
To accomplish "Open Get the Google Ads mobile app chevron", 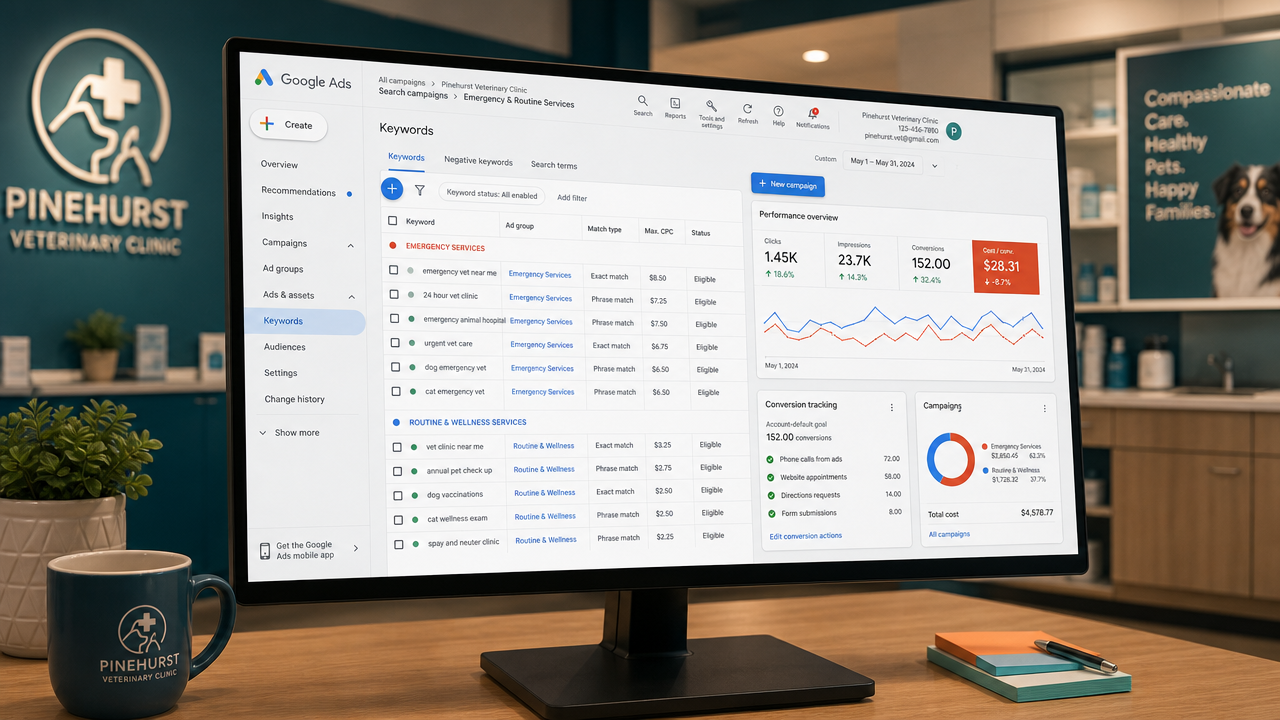I will click(x=355, y=548).
